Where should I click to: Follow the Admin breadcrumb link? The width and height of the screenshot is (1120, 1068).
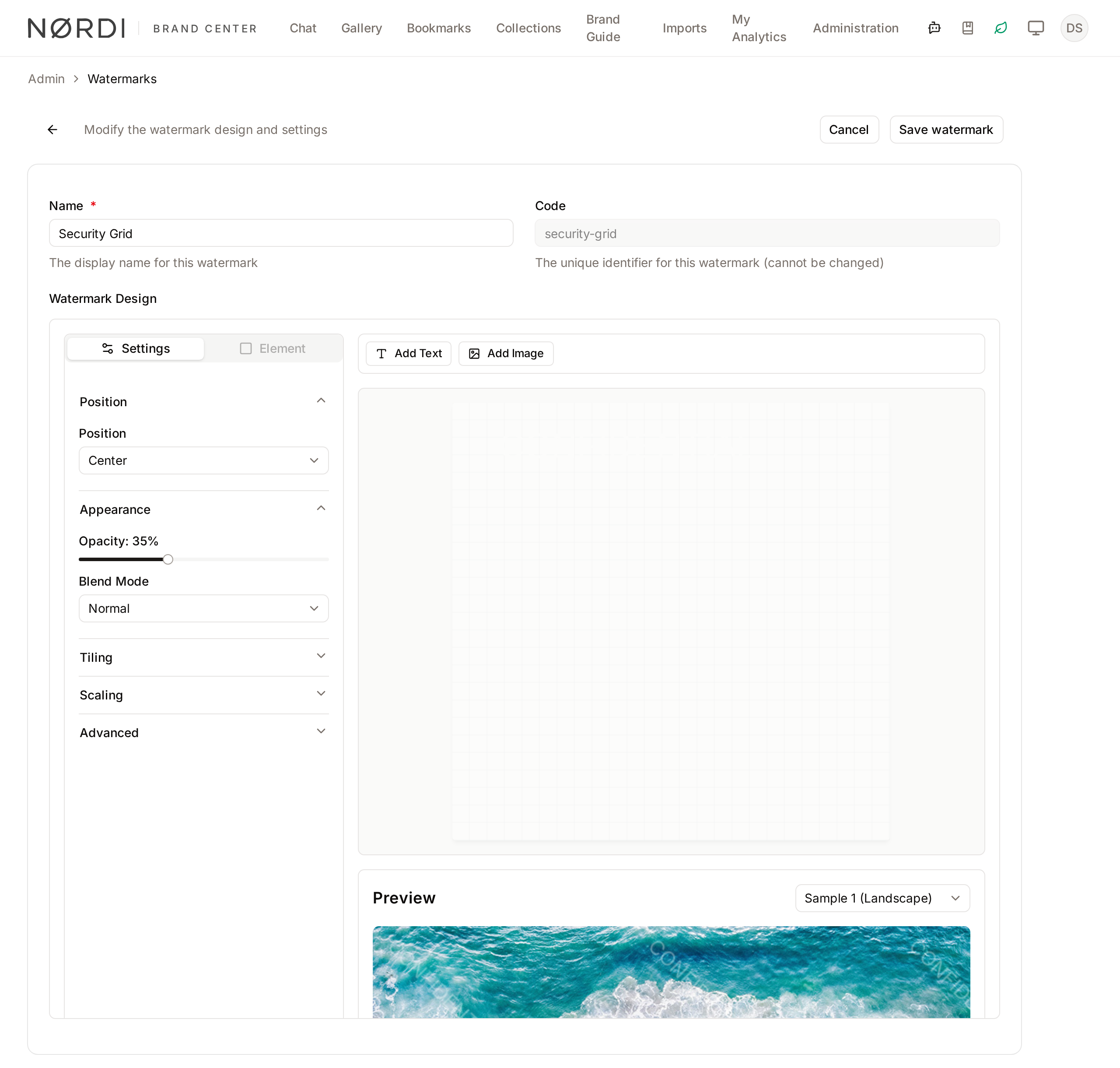click(46, 78)
